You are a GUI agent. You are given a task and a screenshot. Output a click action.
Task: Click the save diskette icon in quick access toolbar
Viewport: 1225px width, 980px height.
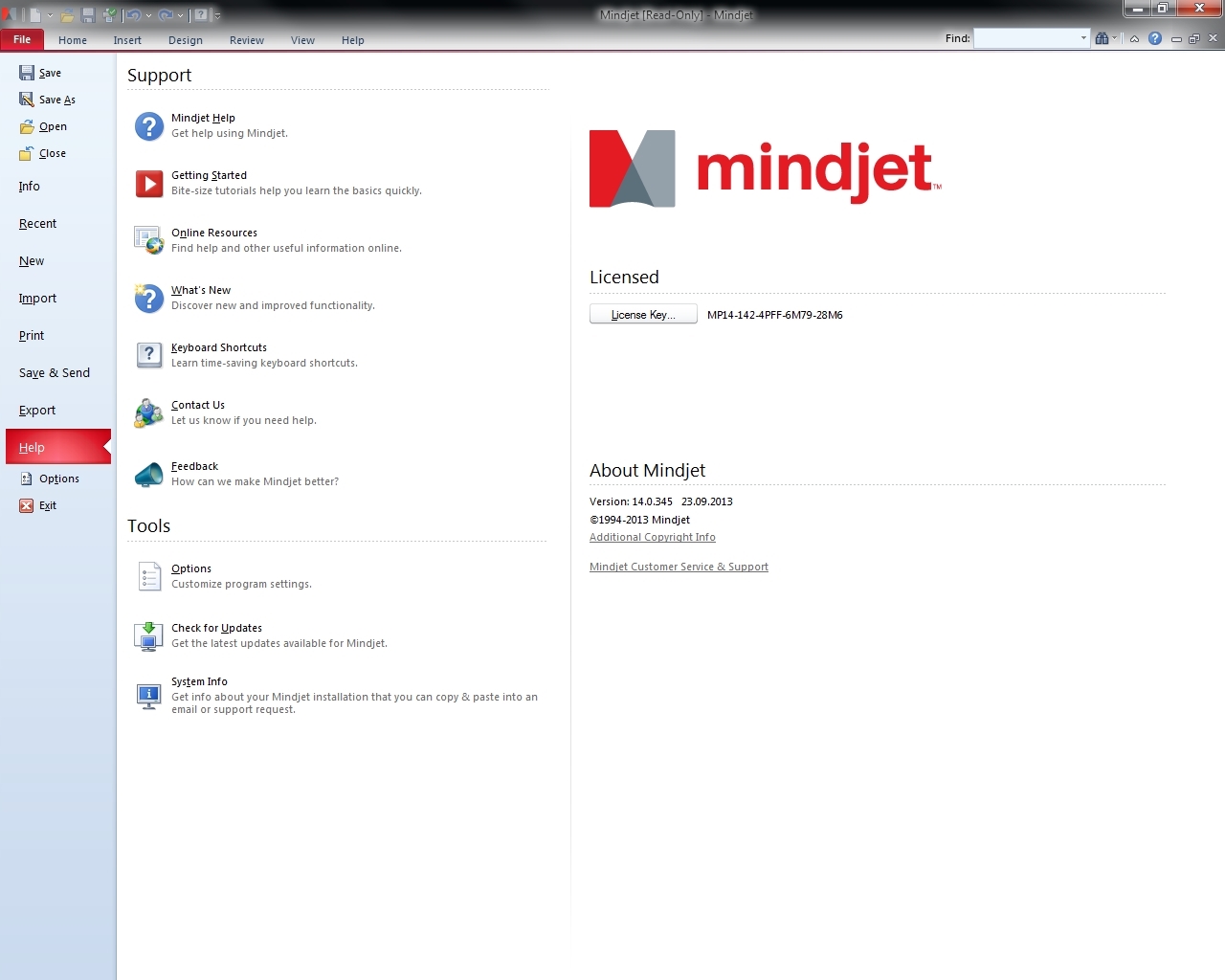(88, 15)
